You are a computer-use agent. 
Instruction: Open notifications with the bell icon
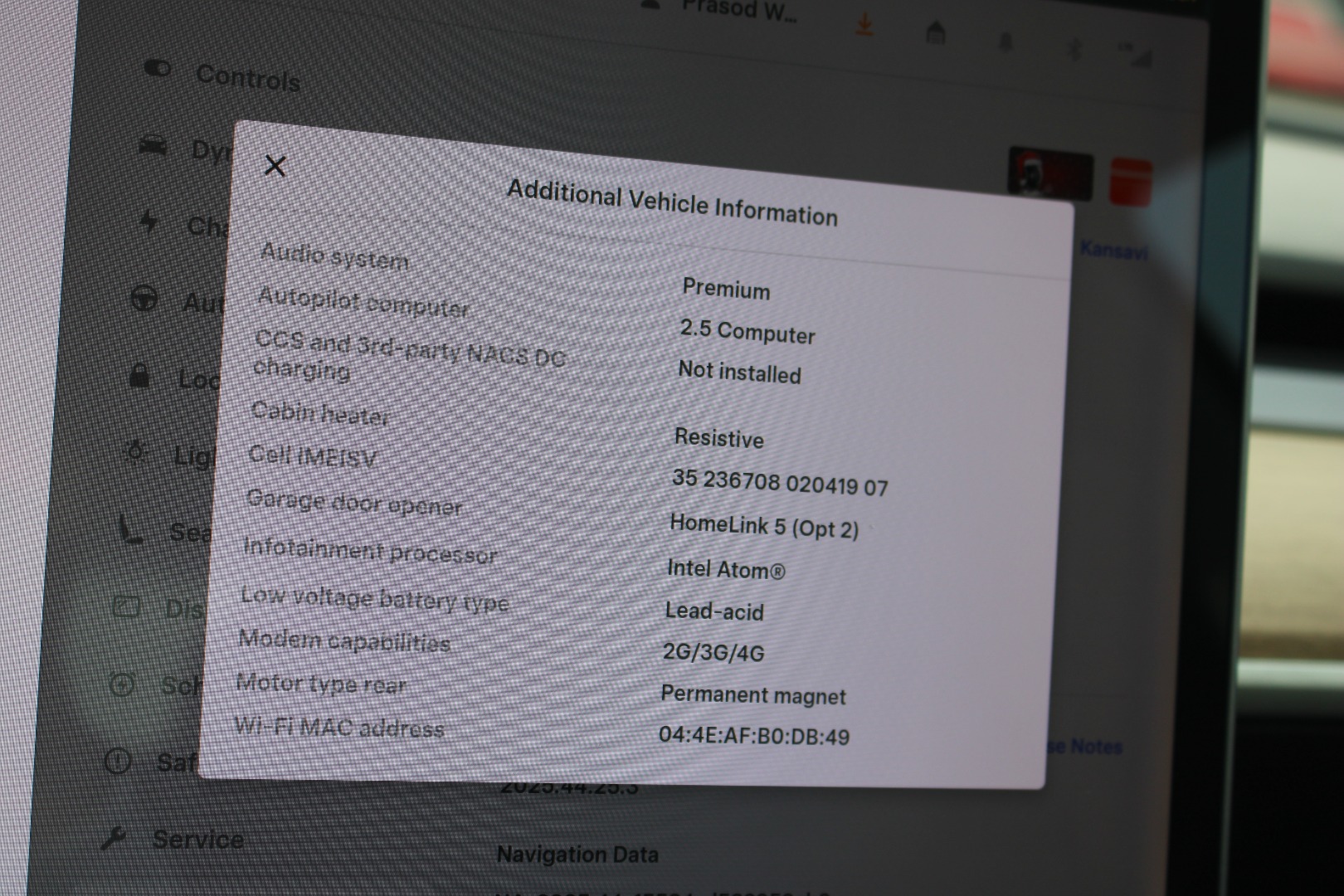coord(1006,41)
